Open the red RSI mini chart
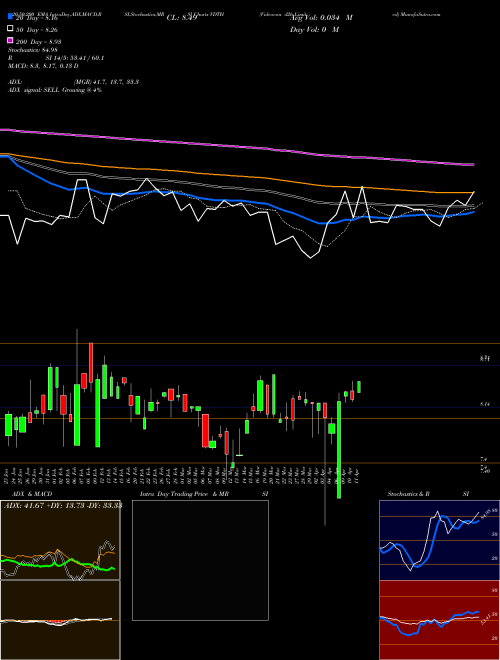This screenshot has width=500, height=660. pyautogui.click(x=439, y=620)
